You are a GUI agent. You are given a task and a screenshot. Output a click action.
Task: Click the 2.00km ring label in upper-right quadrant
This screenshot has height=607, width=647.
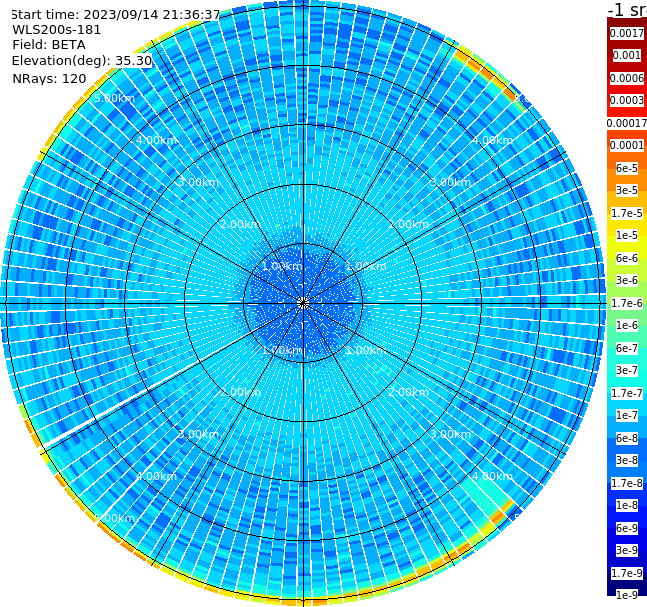(x=408, y=224)
